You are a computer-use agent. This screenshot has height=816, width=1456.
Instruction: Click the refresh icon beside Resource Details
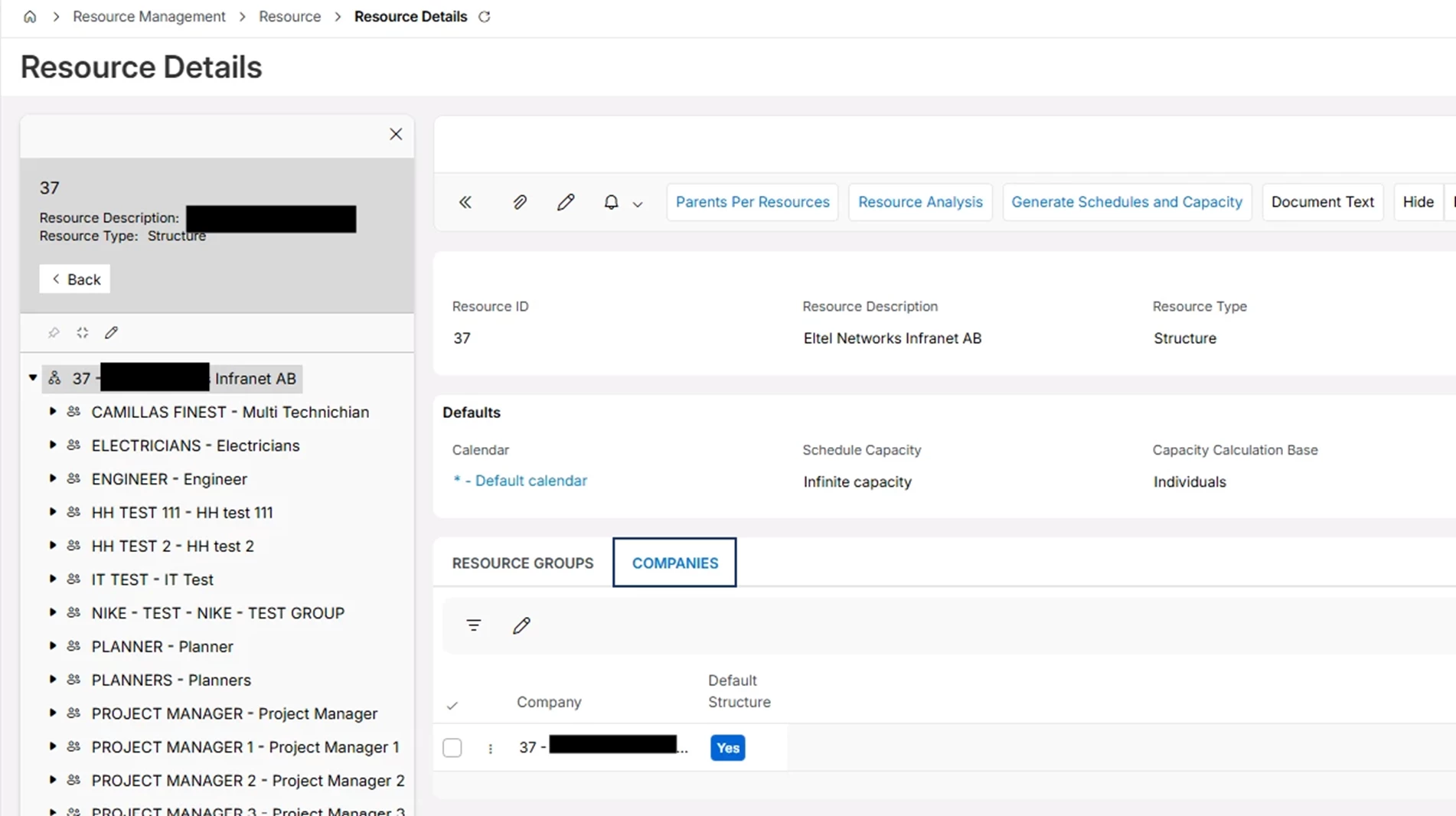(484, 17)
